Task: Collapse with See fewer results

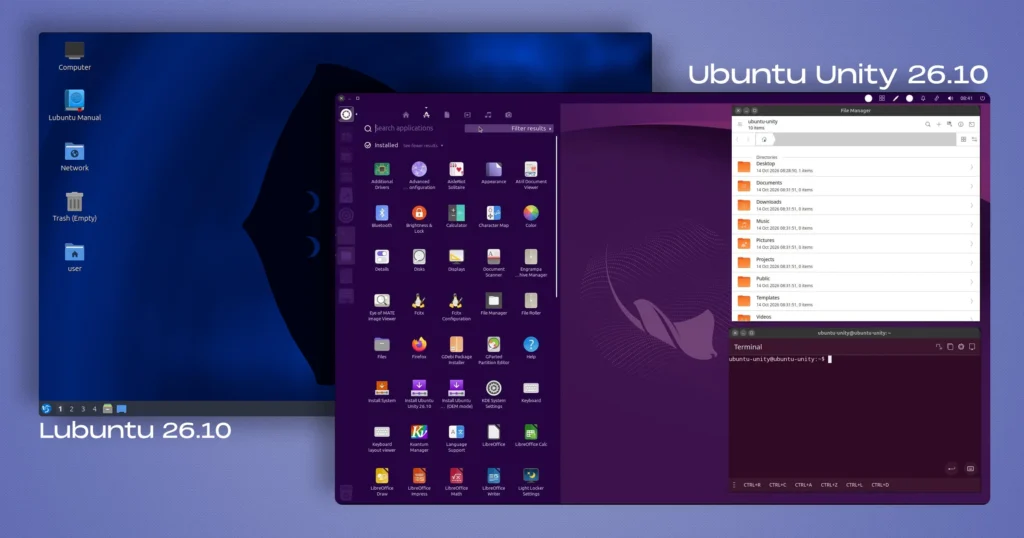Action: (423, 146)
